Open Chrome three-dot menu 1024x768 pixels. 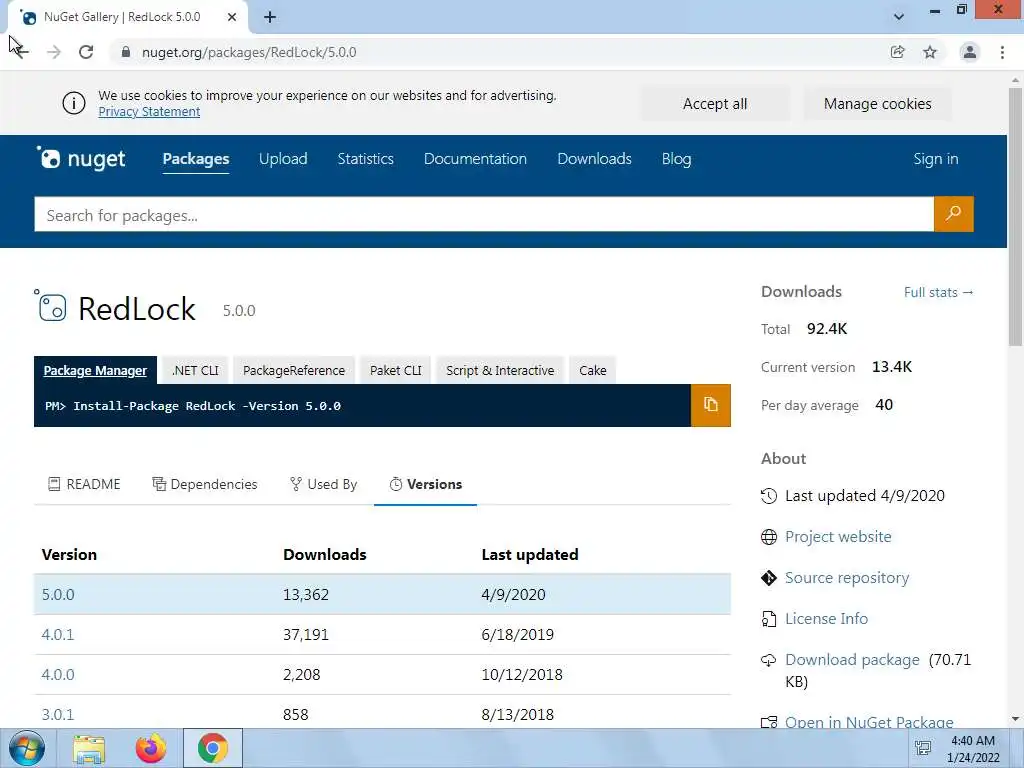tap(1002, 52)
